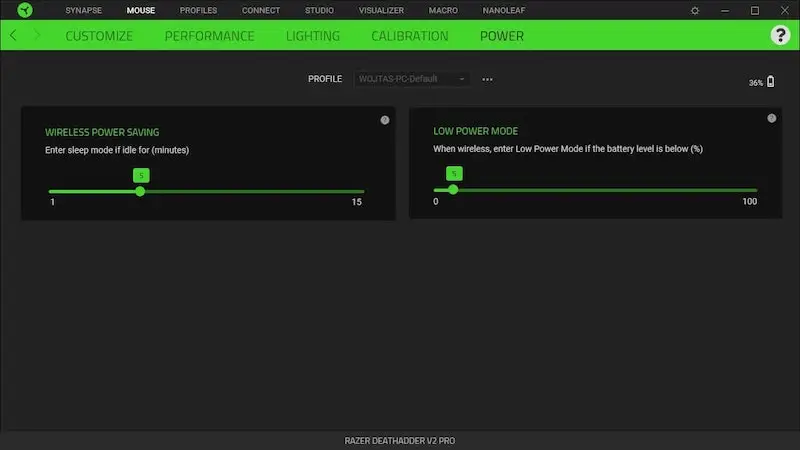The height and width of the screenshot is (450, 800).
Task: Open the Customize sub-tab
Action: coord(99,36)
